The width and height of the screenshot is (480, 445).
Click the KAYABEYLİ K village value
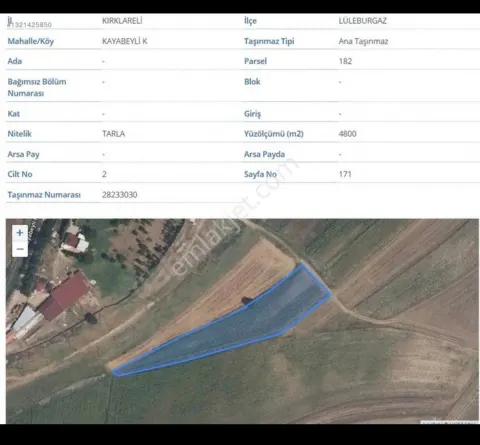tap(124, 41)
